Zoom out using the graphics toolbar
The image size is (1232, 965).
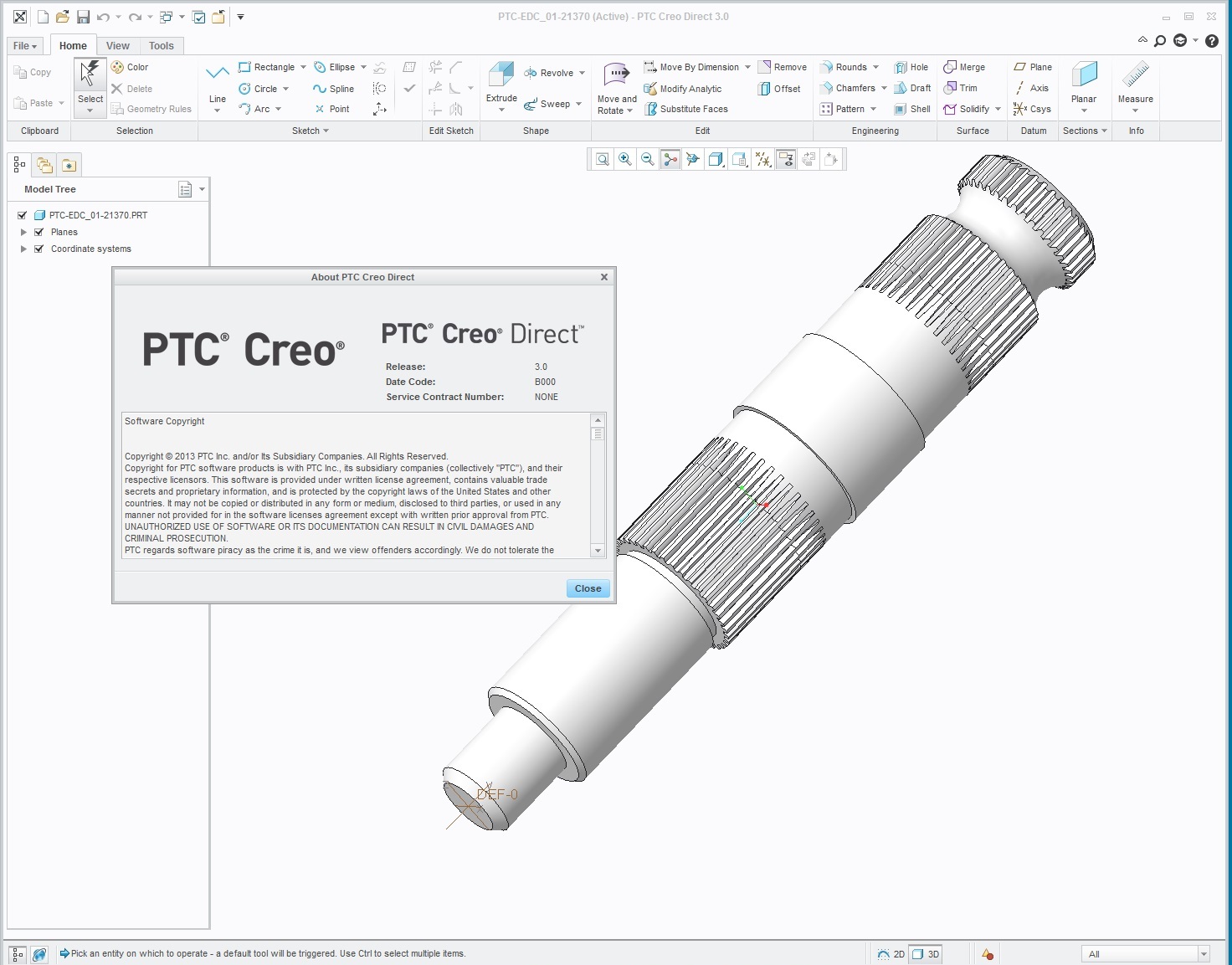[x=647, y=159]
